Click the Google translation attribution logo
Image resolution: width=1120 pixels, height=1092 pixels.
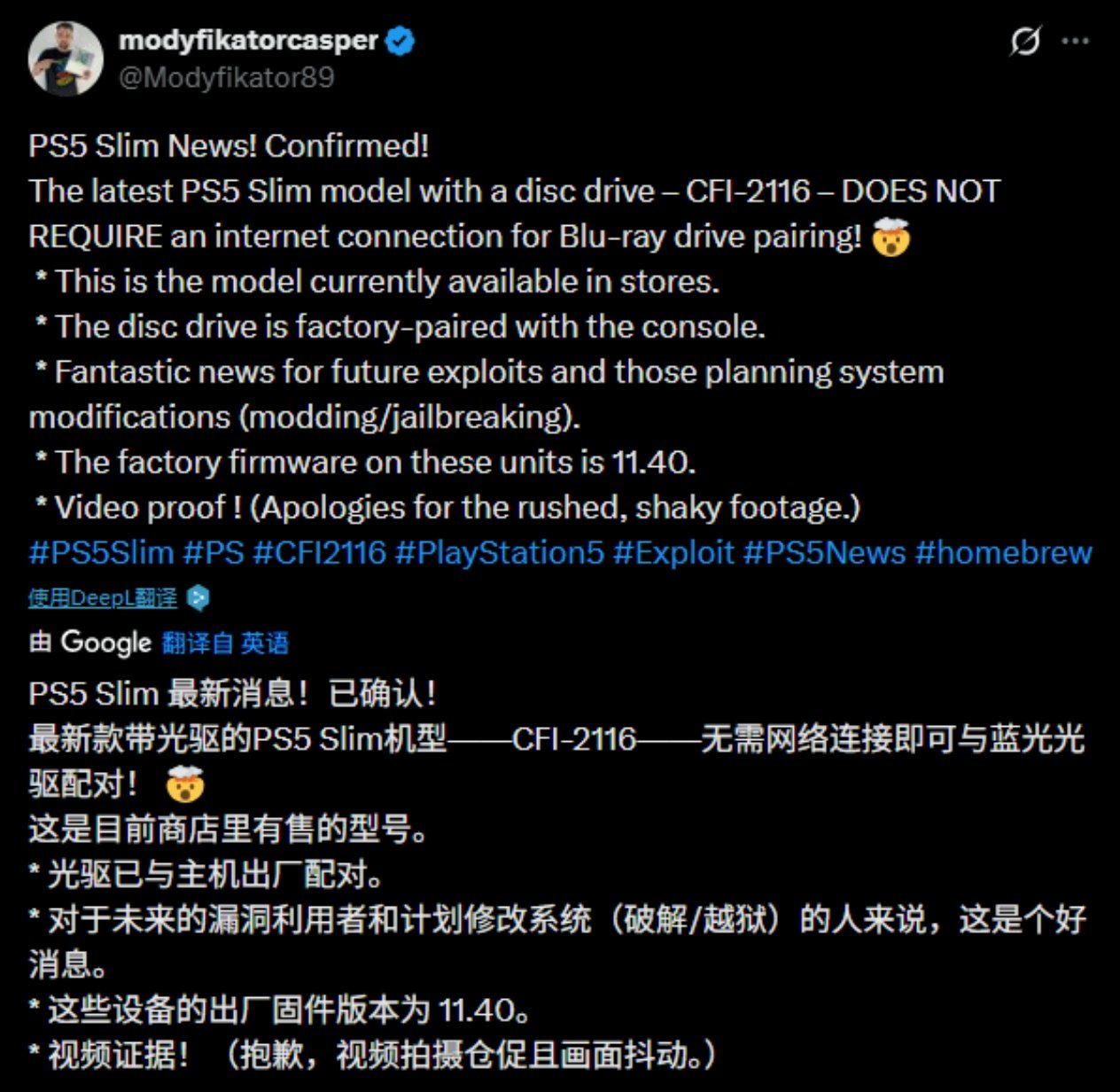pyautogui.click(x=106, y=643)
